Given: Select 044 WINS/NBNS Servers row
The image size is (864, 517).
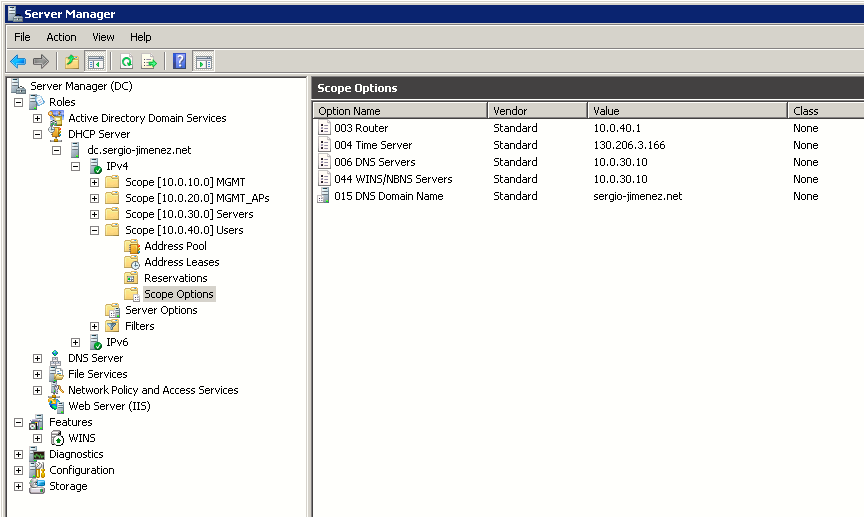Looking at the screenshot, I should tap(588, 179).
